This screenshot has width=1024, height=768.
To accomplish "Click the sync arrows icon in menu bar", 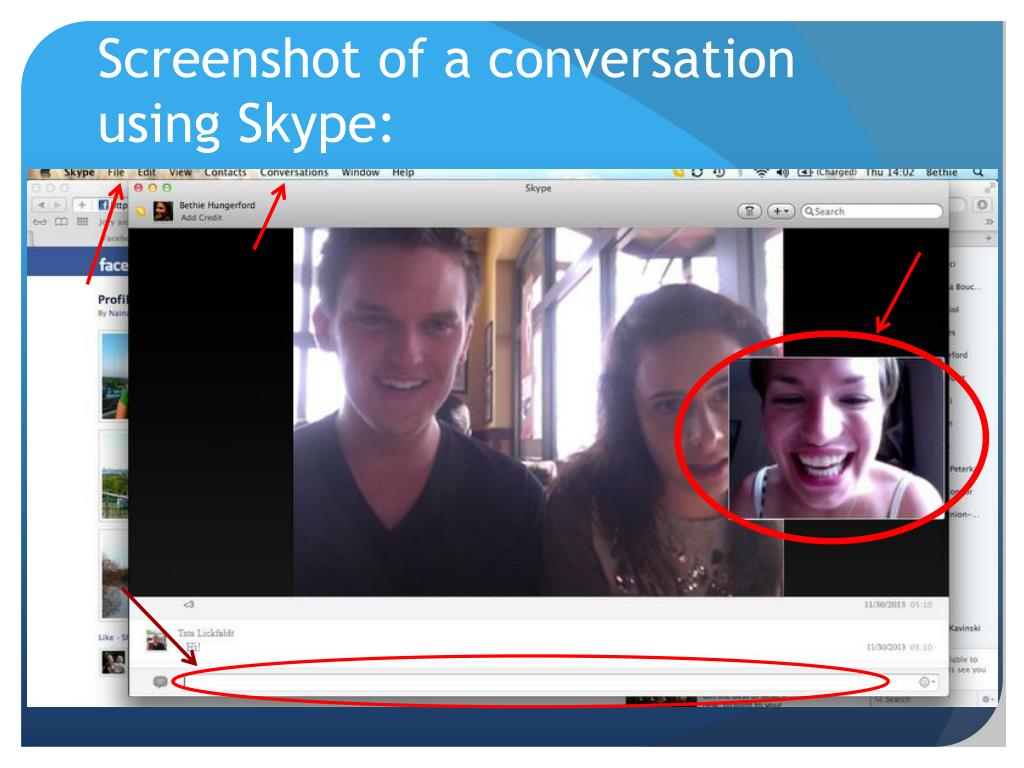I will coord(697,172).
